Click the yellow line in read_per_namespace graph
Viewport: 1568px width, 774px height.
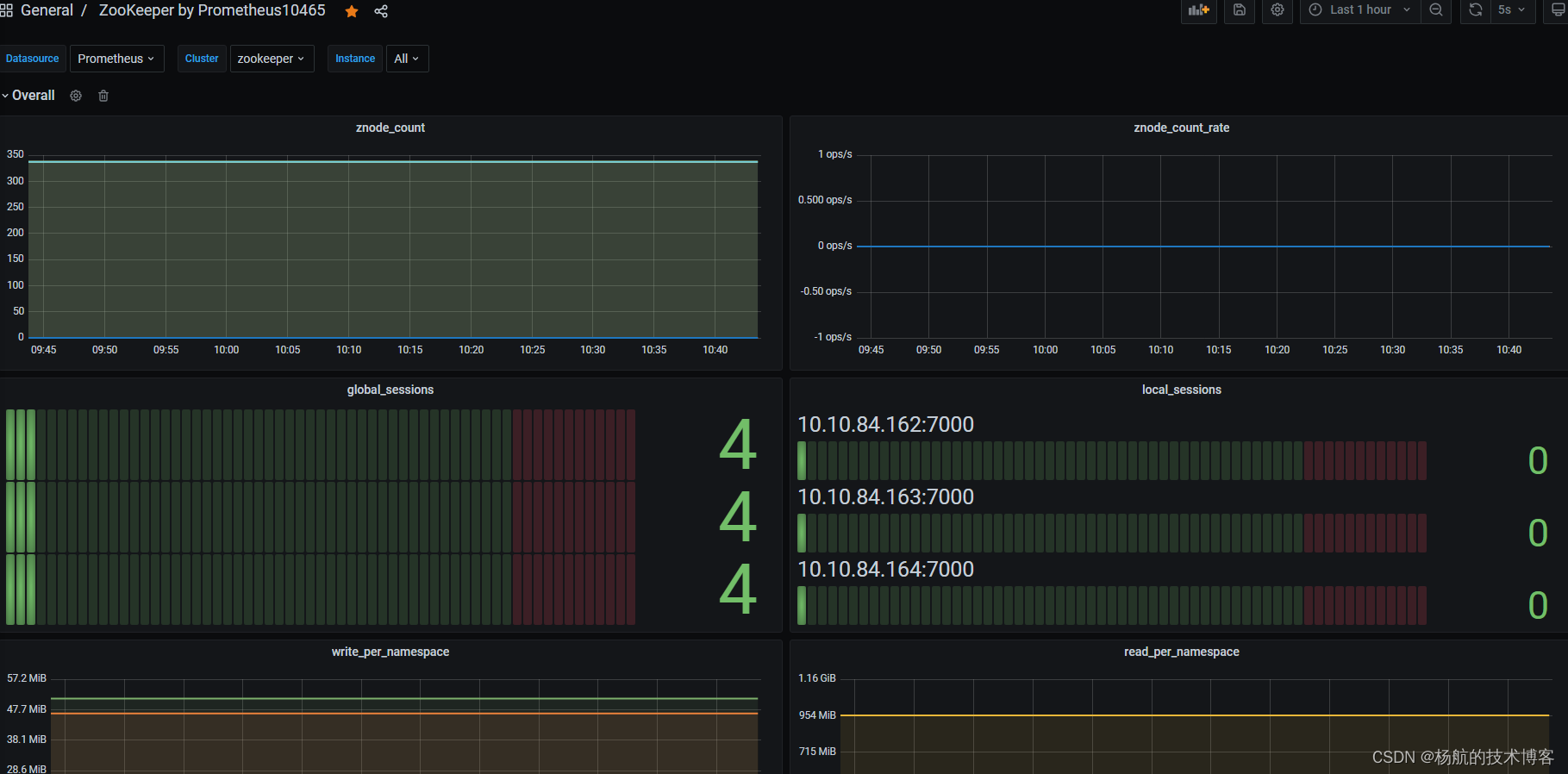1195,715
